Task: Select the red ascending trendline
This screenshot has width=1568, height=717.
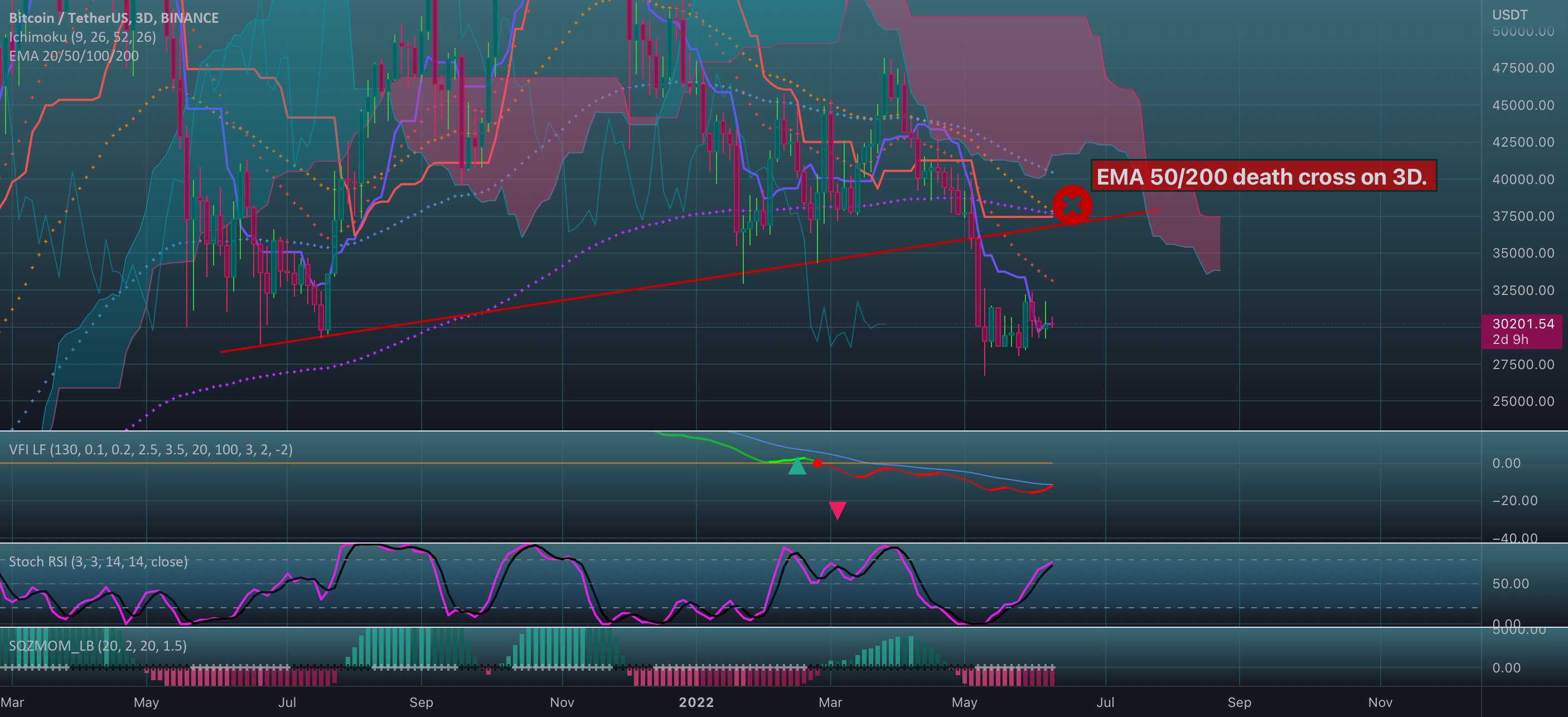Action: pos(690,281)
